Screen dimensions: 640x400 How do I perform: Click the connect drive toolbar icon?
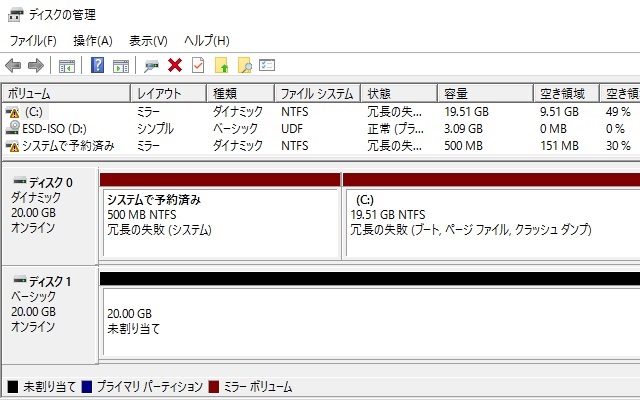(x=151, y=66)
